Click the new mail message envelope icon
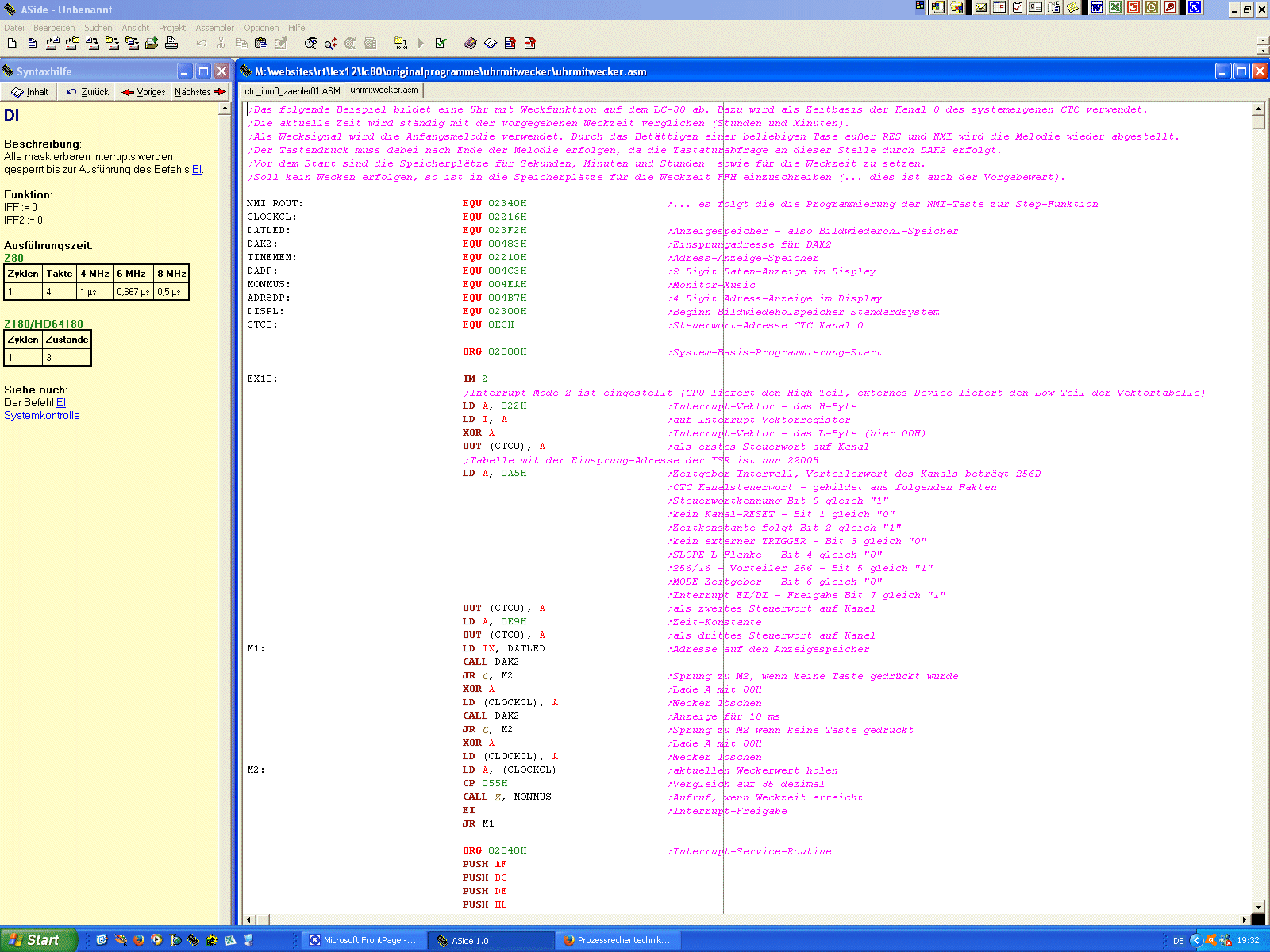 click(x=982, y=7)
